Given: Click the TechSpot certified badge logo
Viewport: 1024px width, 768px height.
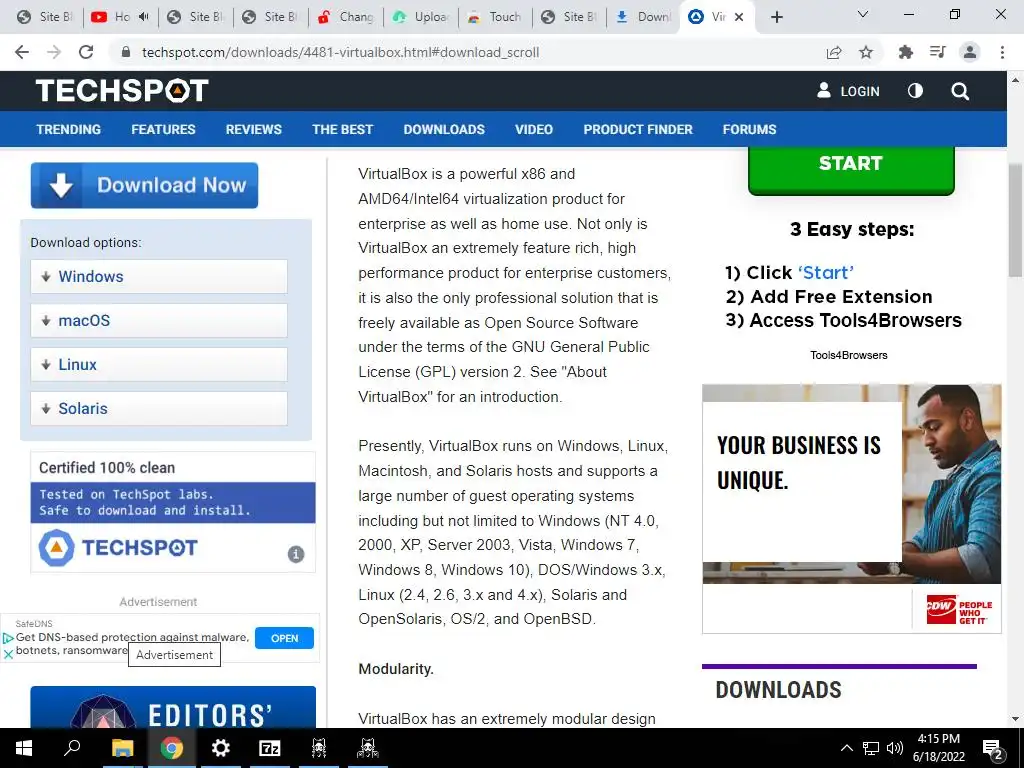Looking at the screenshot, I should pos(118,547).
